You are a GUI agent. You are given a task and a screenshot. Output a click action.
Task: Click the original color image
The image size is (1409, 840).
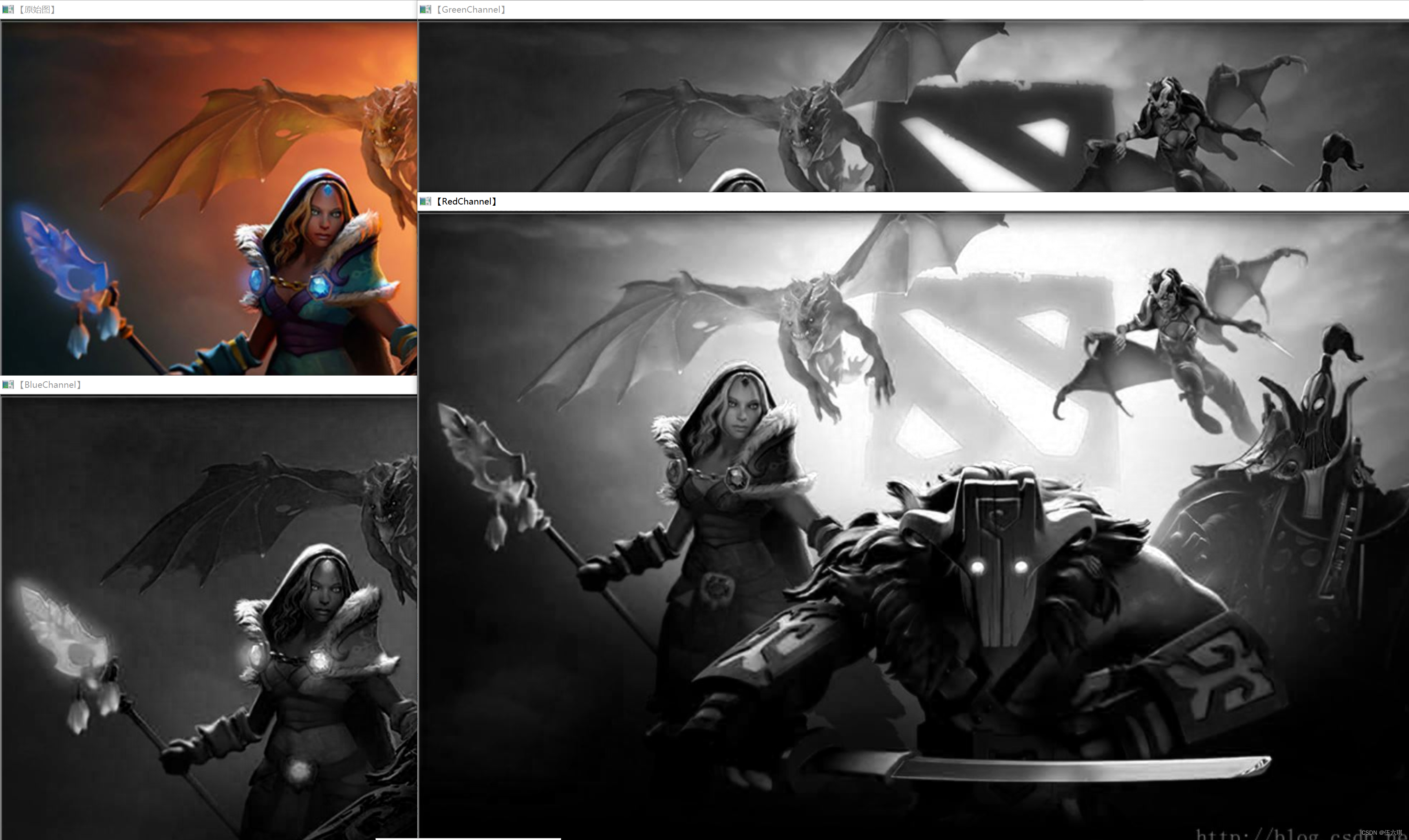(x=209, y=198)
